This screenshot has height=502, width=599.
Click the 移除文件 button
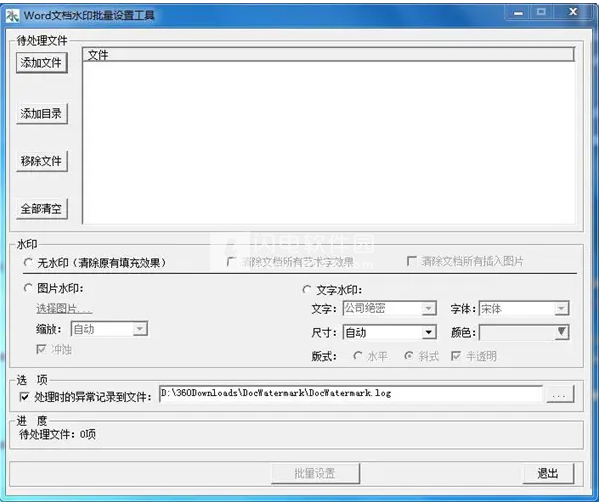[42, 161]
